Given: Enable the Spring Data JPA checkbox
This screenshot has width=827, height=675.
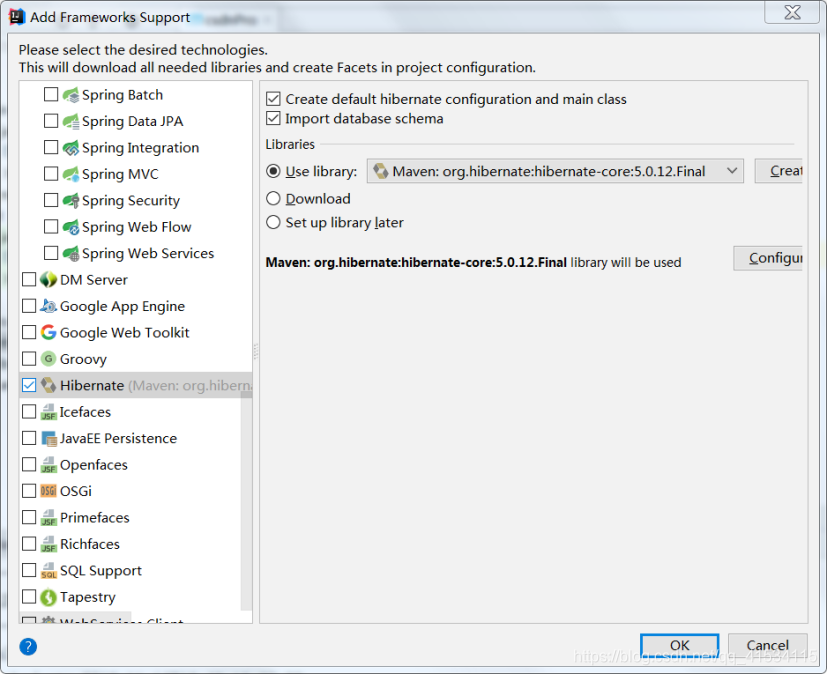Looking at the screenshot, I should click(x=51, y=121).
